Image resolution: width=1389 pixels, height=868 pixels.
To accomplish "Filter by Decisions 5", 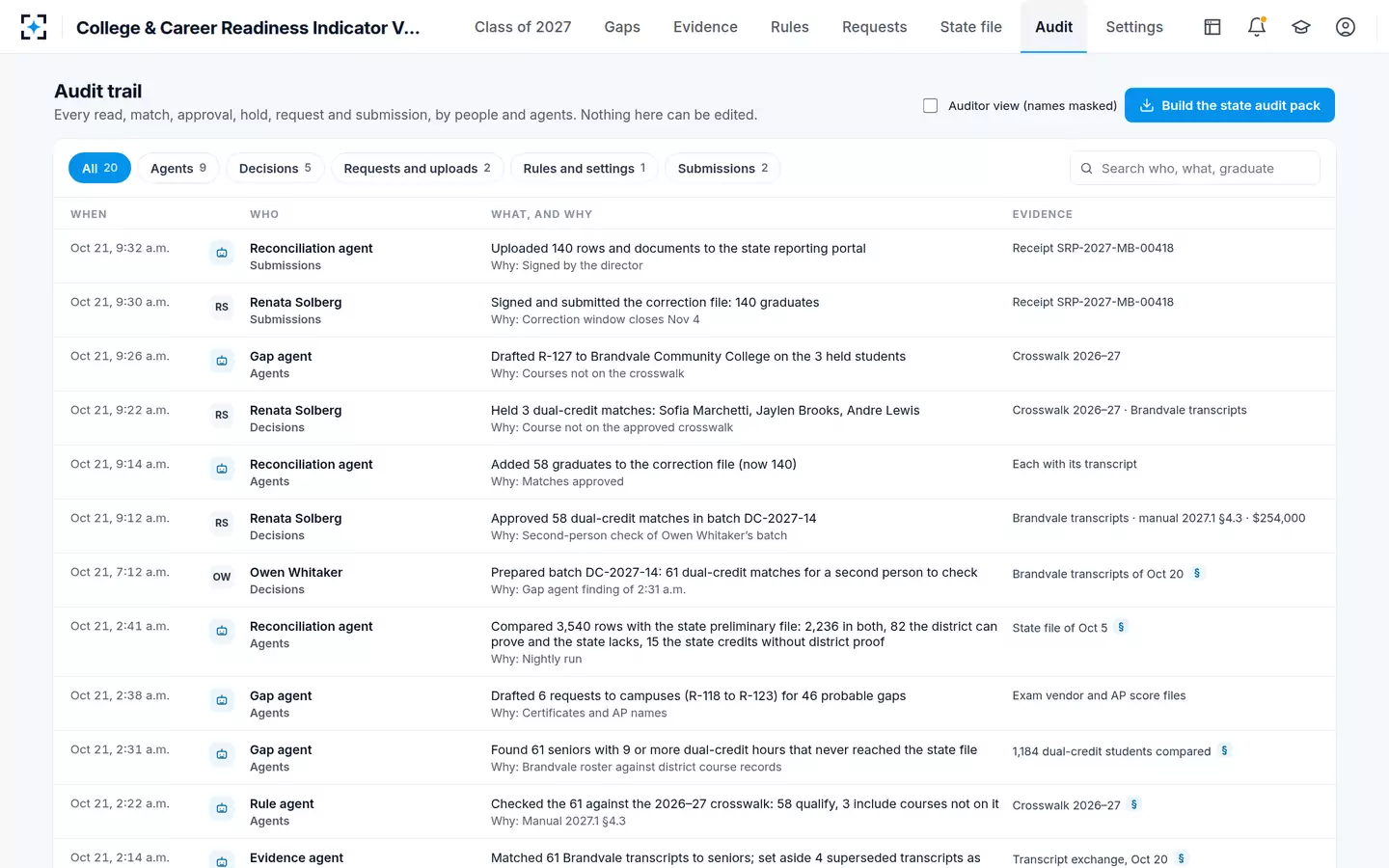I will click(275, 168).
